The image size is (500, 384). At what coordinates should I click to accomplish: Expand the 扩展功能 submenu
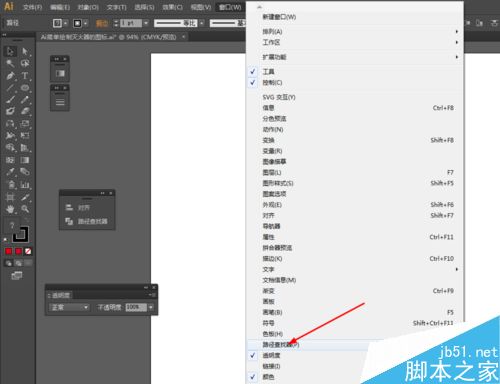point(355,57)
